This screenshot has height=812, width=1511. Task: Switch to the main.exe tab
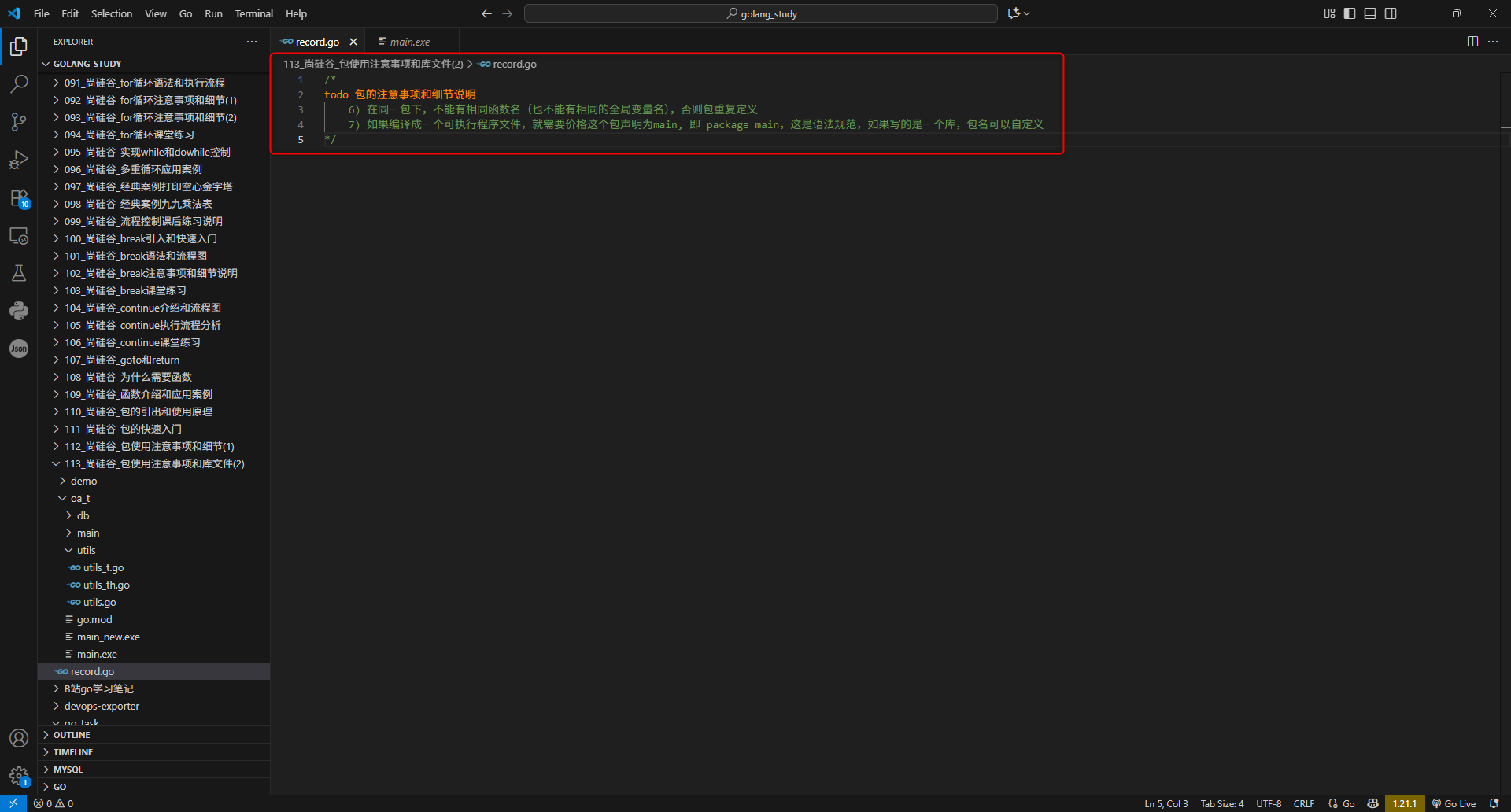[x=411, y=42]
